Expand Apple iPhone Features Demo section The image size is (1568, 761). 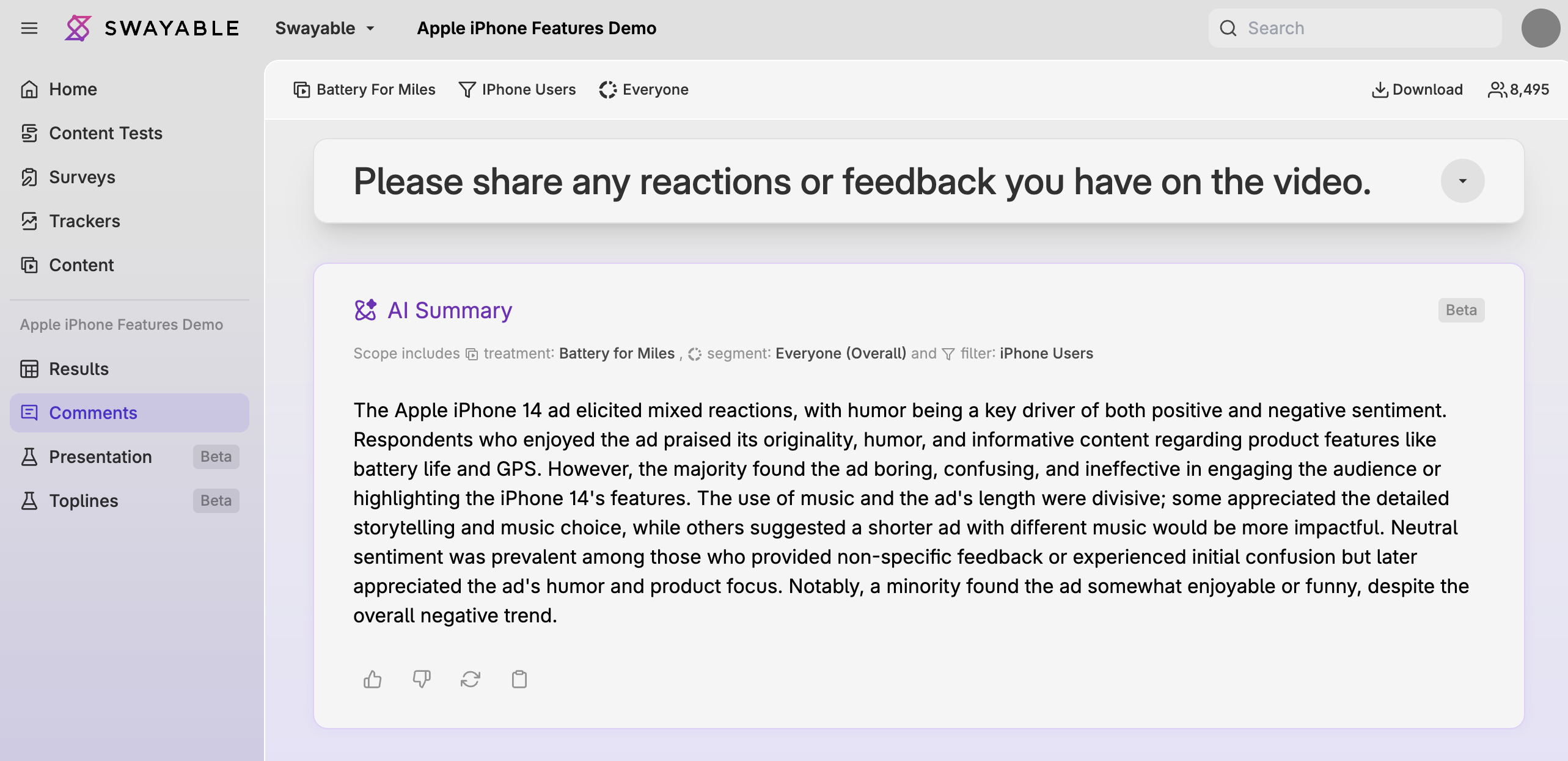121,324
